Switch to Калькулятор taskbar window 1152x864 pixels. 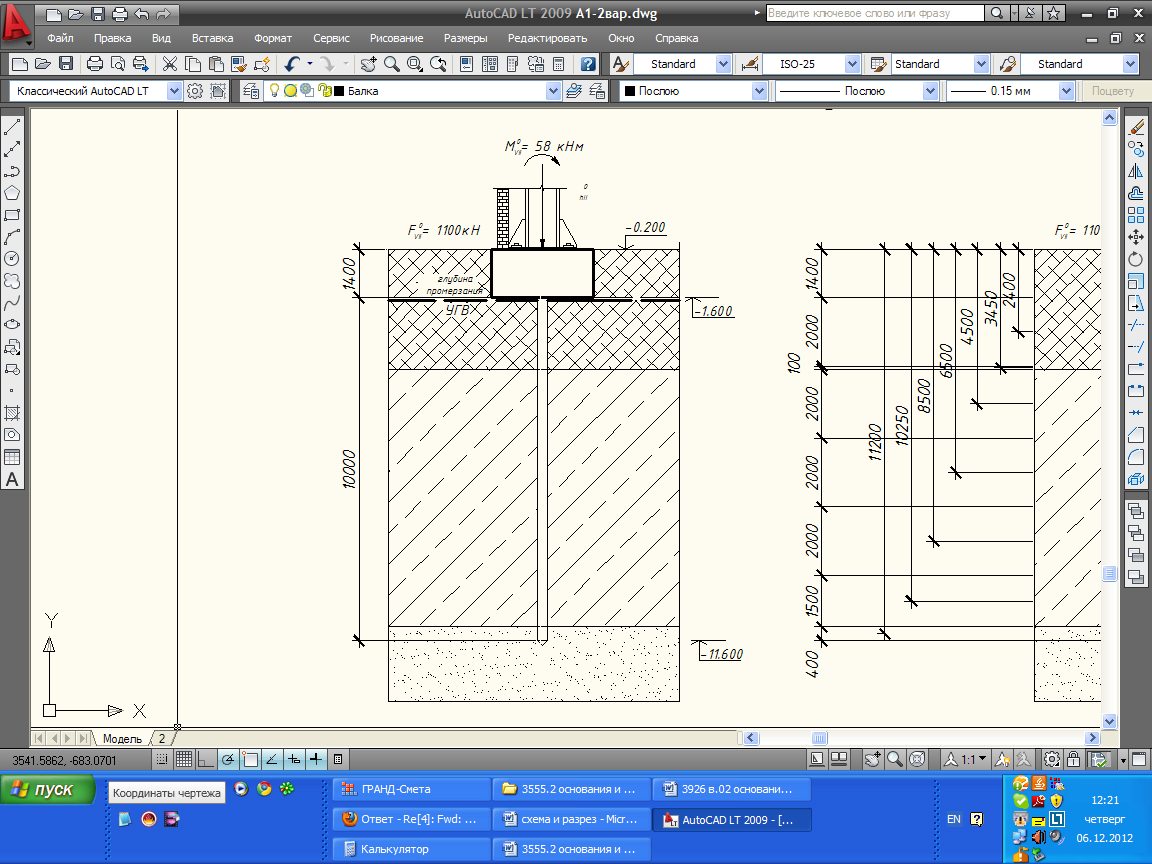pos(411,849)
